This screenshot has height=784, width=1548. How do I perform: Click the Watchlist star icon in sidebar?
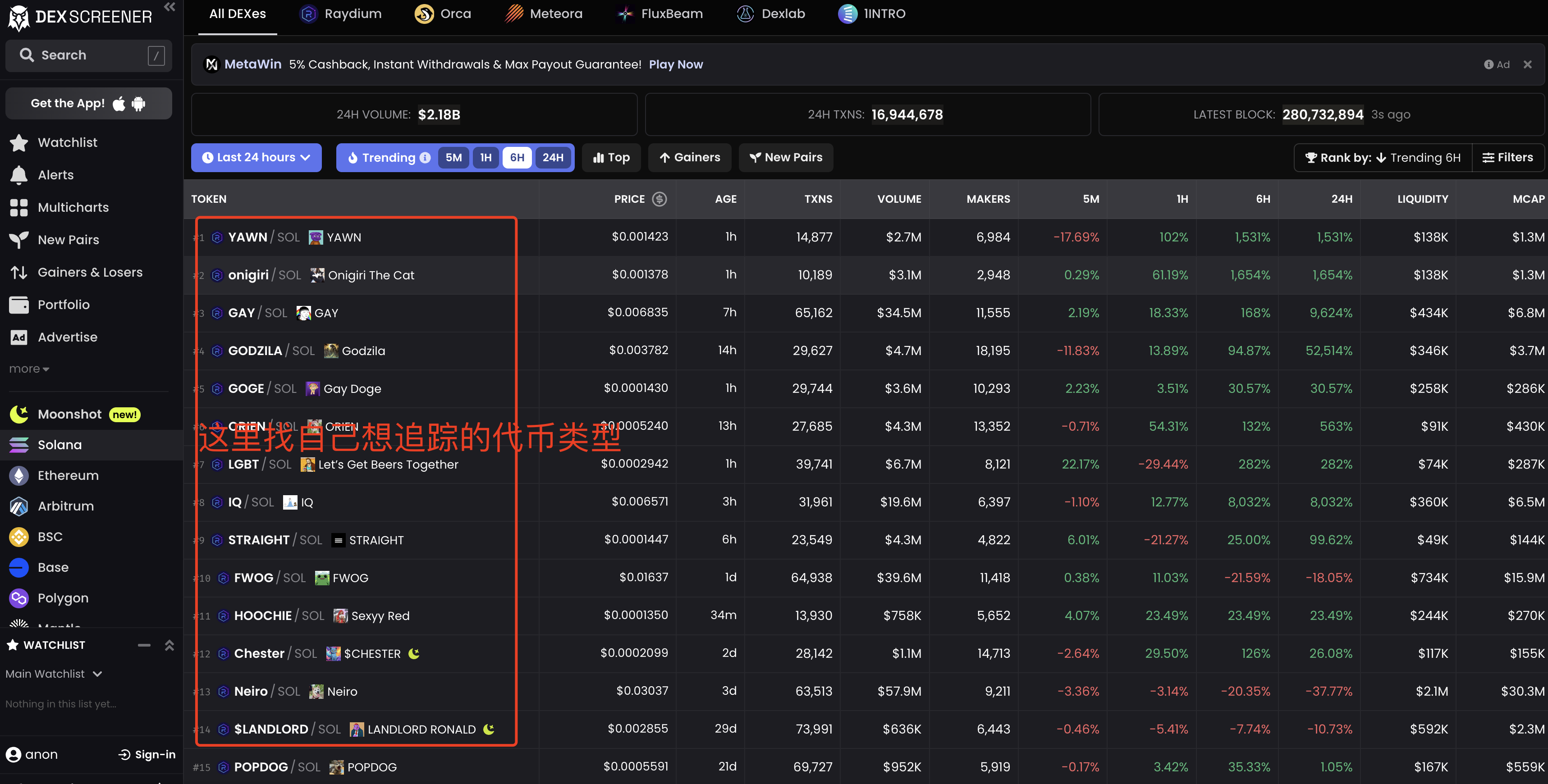point(18,142)
